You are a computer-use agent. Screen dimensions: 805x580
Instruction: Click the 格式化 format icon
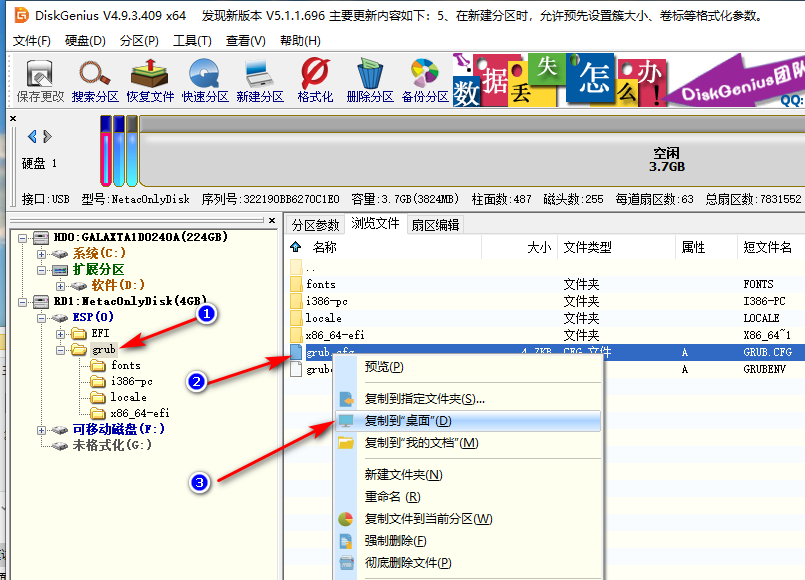[315, 81]
